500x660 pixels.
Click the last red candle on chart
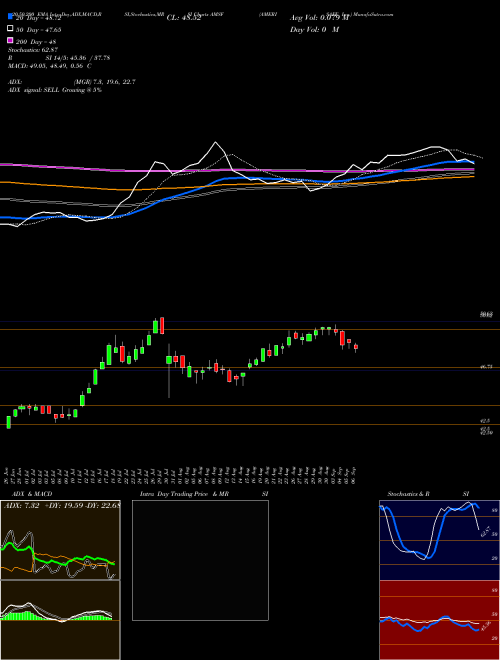point(356,348)
